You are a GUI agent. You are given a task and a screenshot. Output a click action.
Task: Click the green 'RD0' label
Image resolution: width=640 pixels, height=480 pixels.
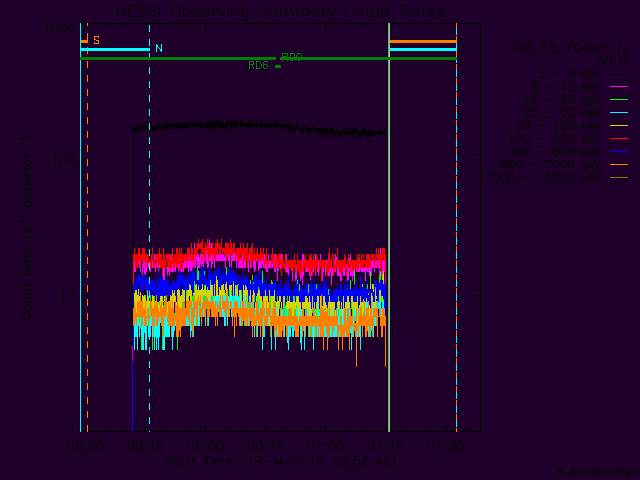[x=292, y=57]
